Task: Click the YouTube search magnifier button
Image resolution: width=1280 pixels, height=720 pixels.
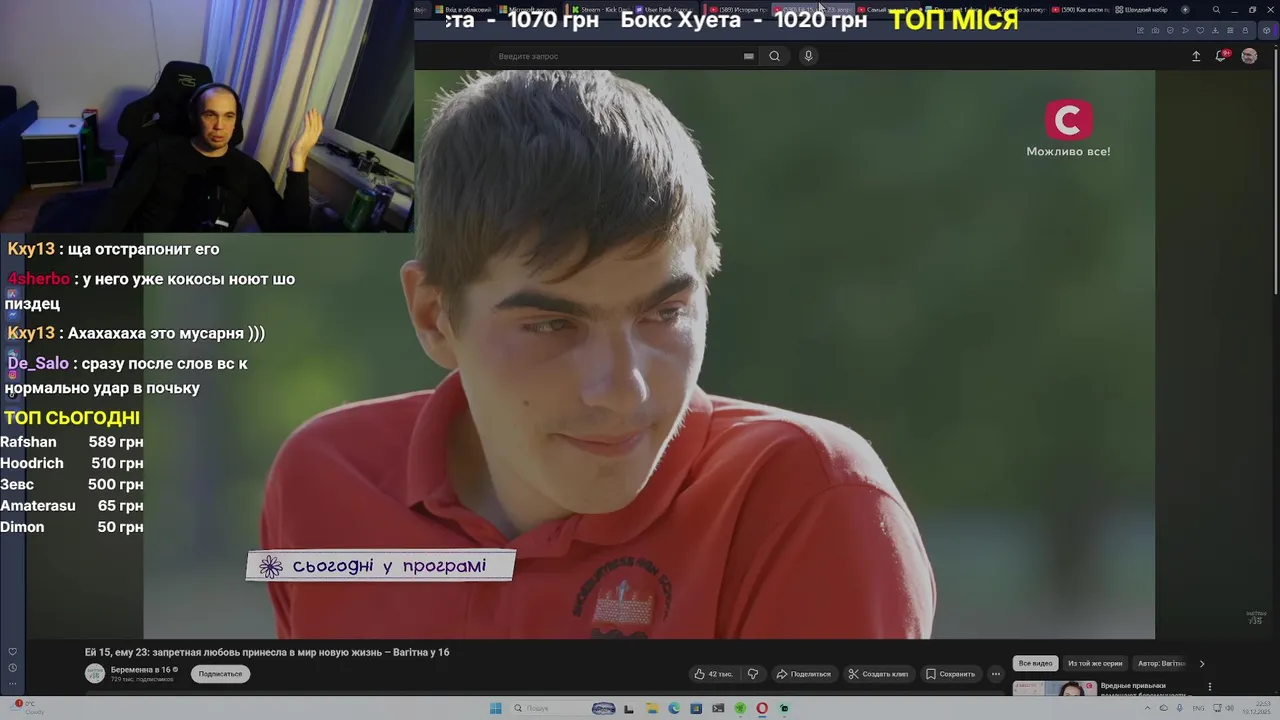Action: tap(774, 56)
